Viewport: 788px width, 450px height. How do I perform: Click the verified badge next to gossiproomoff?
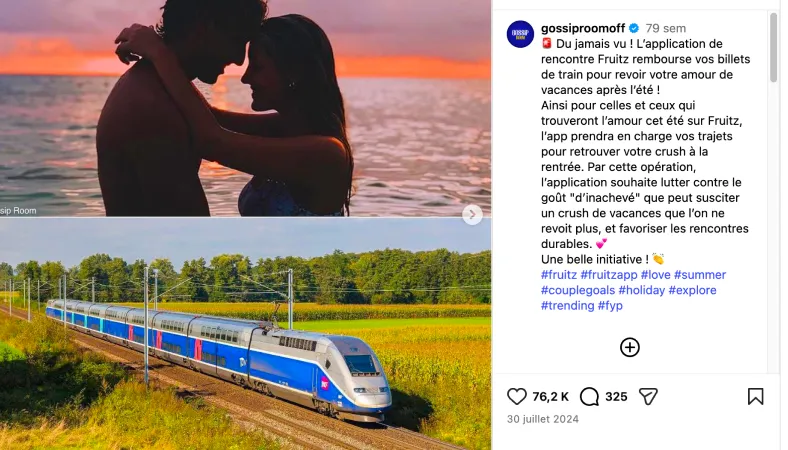click(633, 29)
